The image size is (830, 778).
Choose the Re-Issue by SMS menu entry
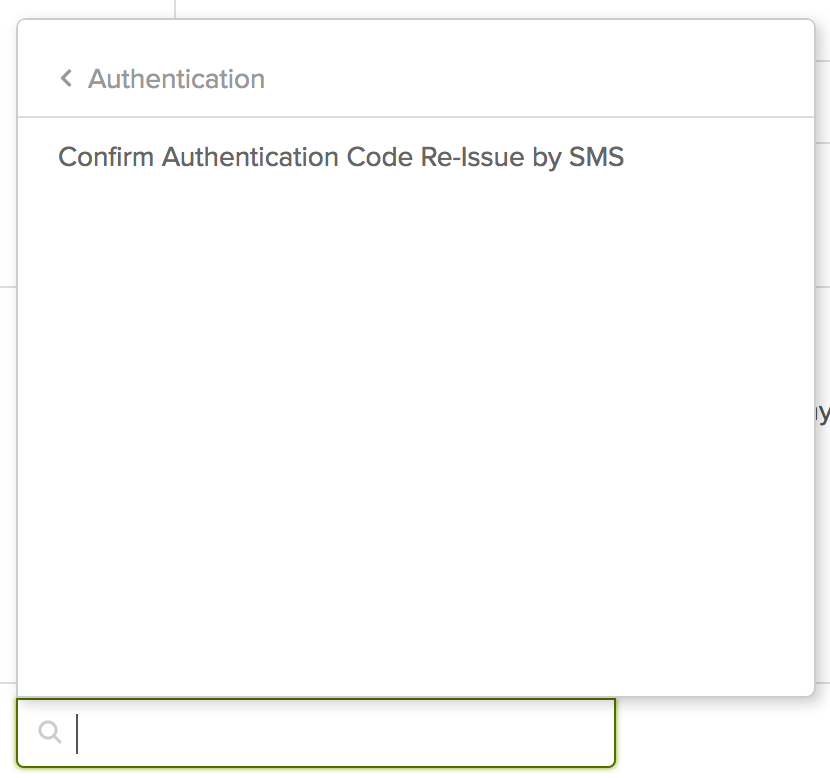341,157
